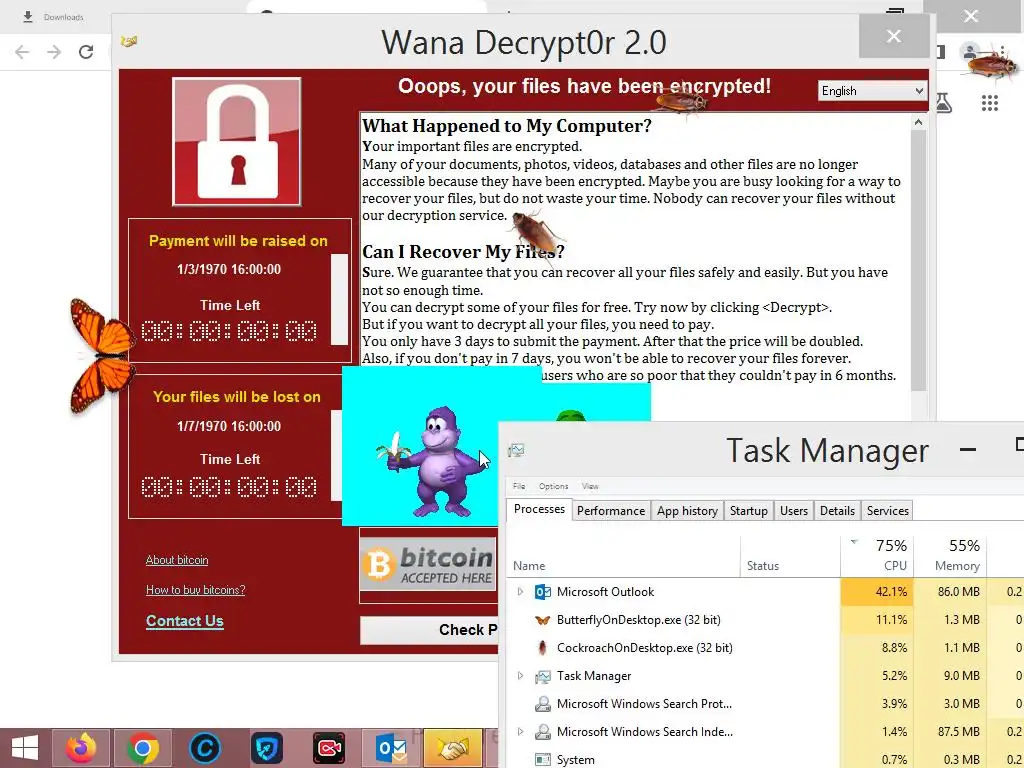
Task: Click the butterfly on the desktop
Action: (x=103, y=356)
